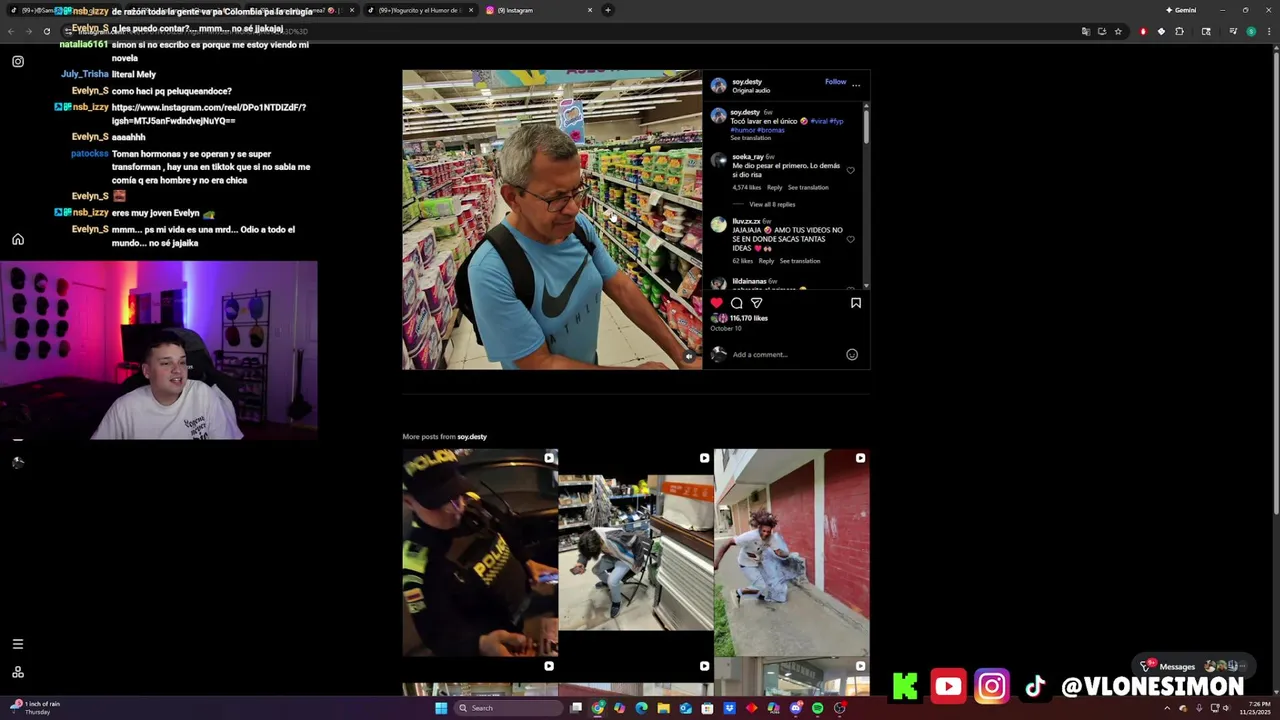Open Microsoft Edge from taskbar

pos(642,708)
